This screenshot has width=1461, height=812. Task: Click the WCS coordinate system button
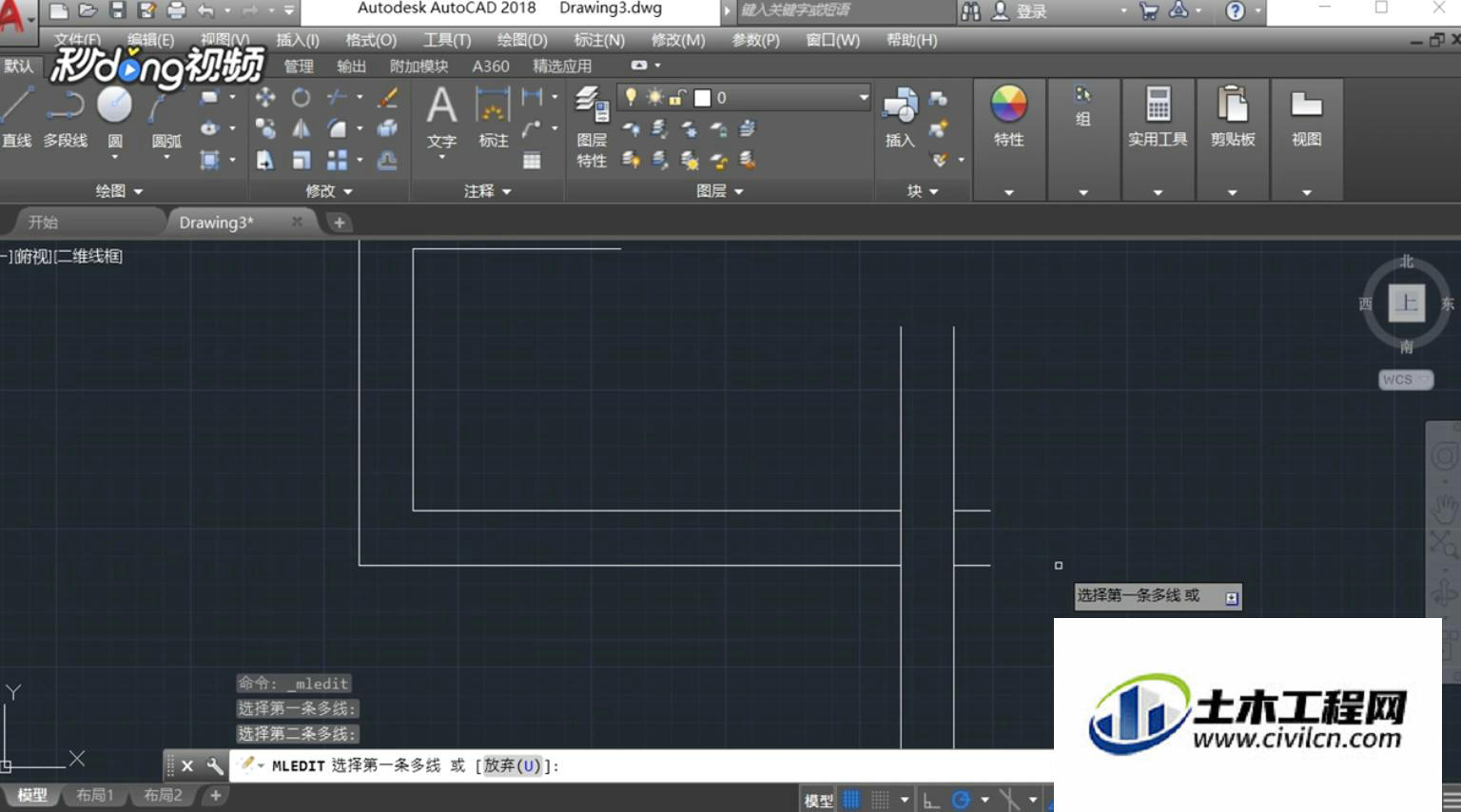tap(1406, 379)
